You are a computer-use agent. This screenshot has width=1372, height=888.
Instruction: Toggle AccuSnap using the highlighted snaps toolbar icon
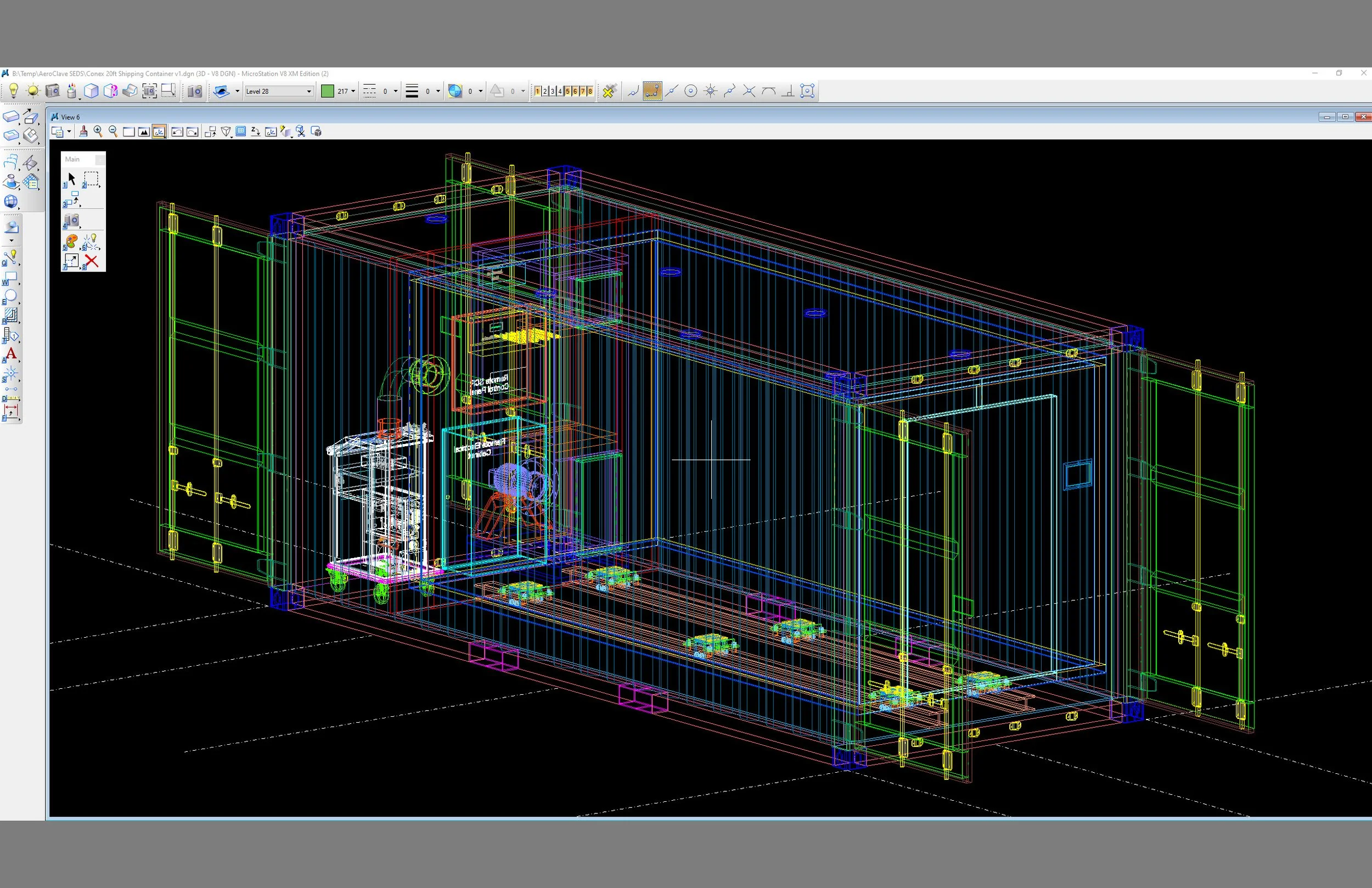tap(651, 91)
